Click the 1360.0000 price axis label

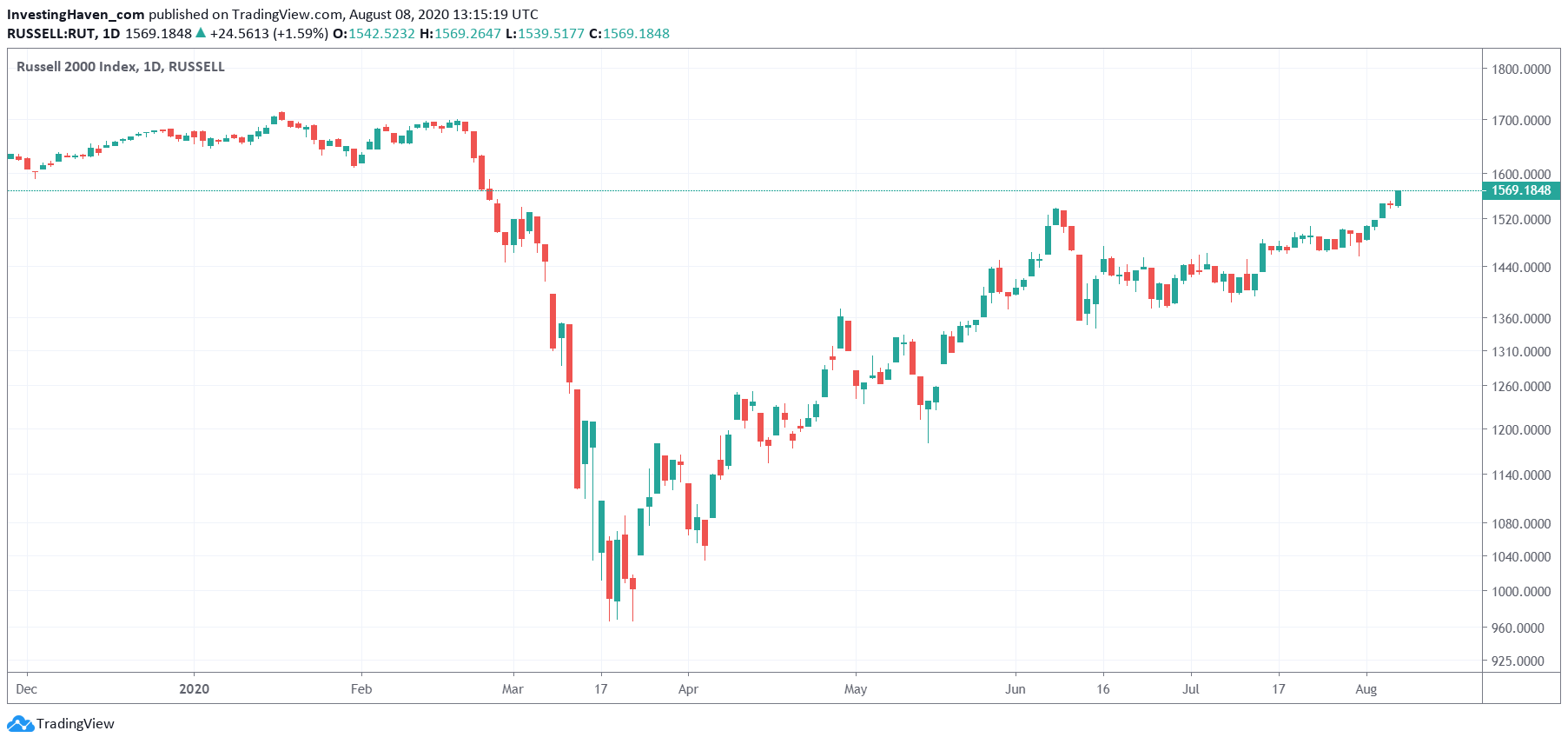tap(1521, 318)
